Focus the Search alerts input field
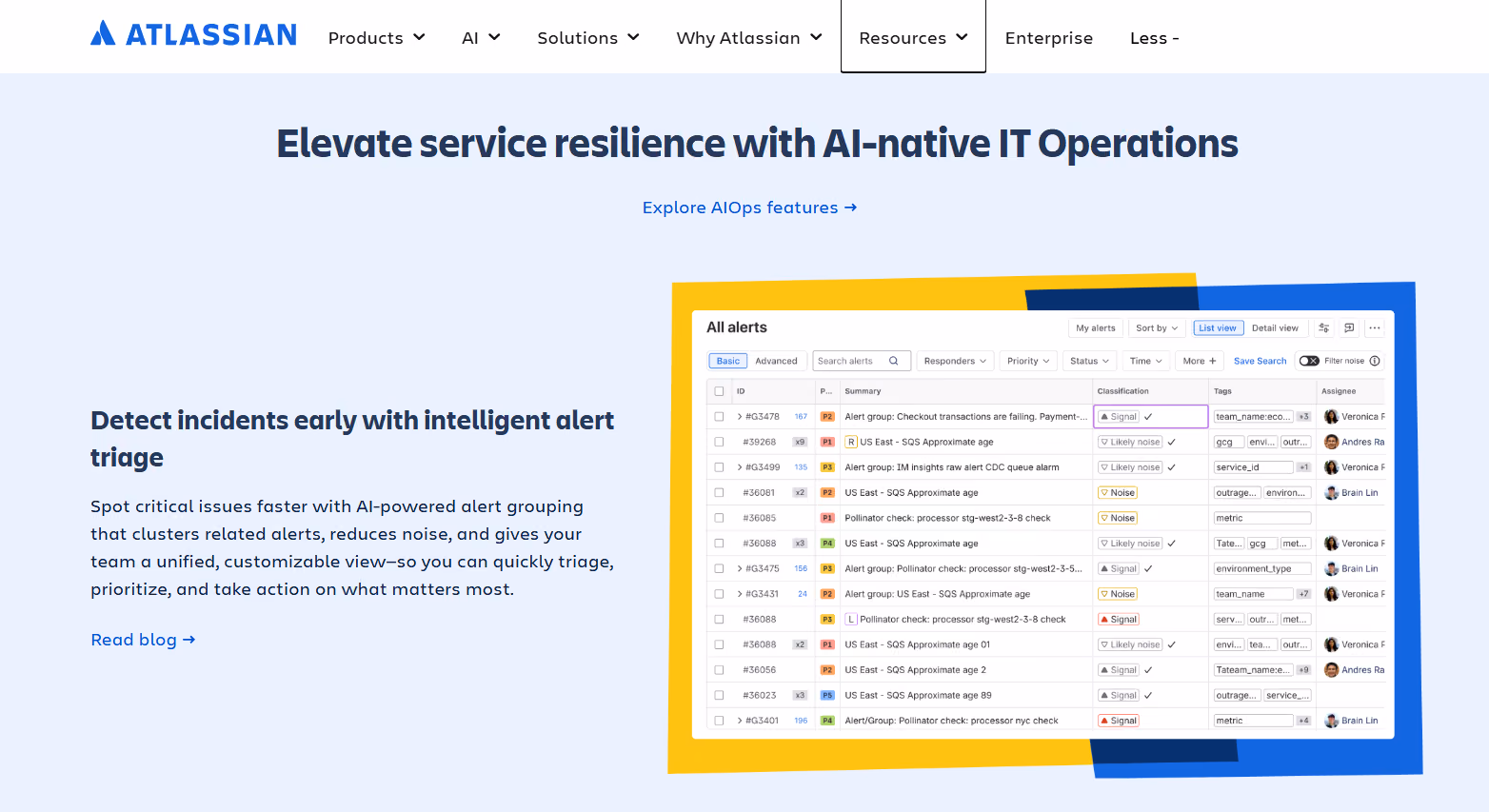 pyautogui.click(x=862, y=361)
